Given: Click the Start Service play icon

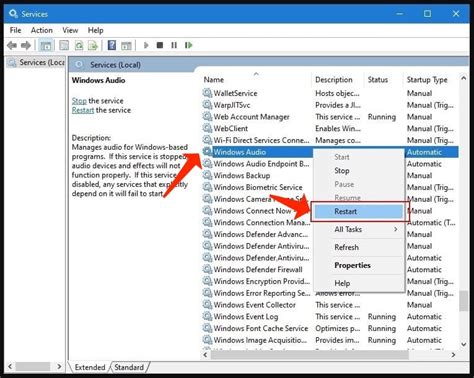Looking at the screenshot, I should click(x=146, y=45).
